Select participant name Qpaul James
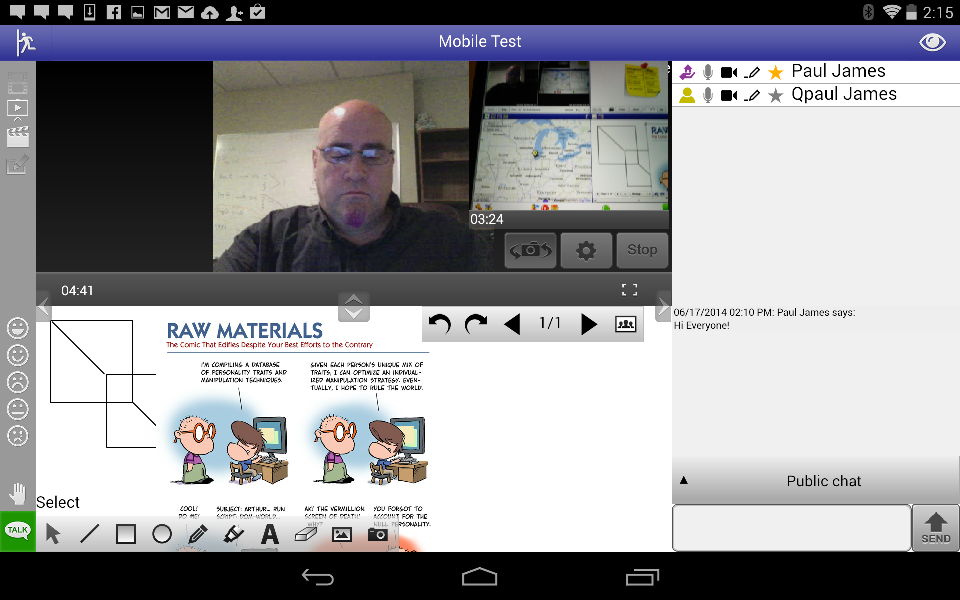Image resolution: width=960 pixels, height=600 pixels. coord(844,94)
